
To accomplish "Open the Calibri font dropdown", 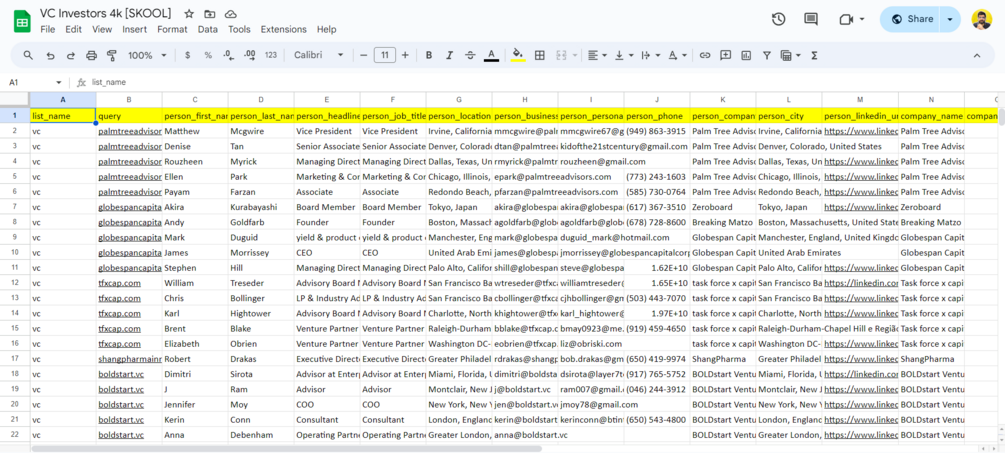I will click(319, 56).
